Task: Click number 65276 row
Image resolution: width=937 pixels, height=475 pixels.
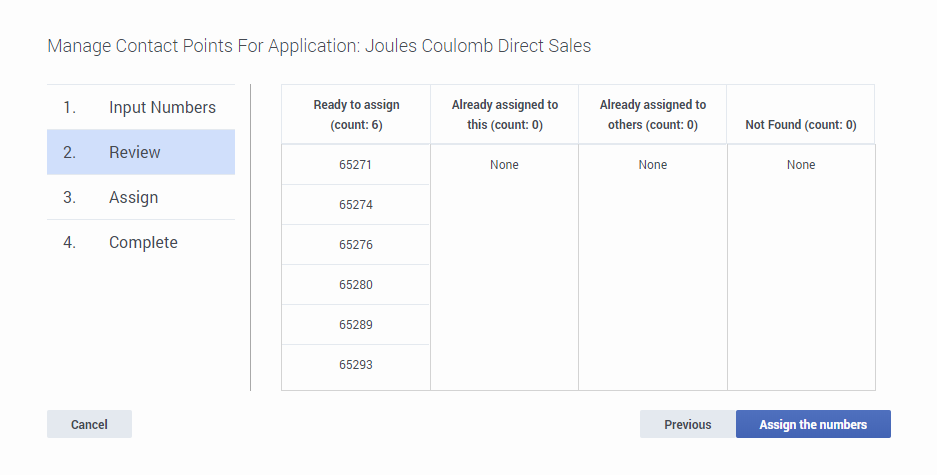Action: (355, 245)
